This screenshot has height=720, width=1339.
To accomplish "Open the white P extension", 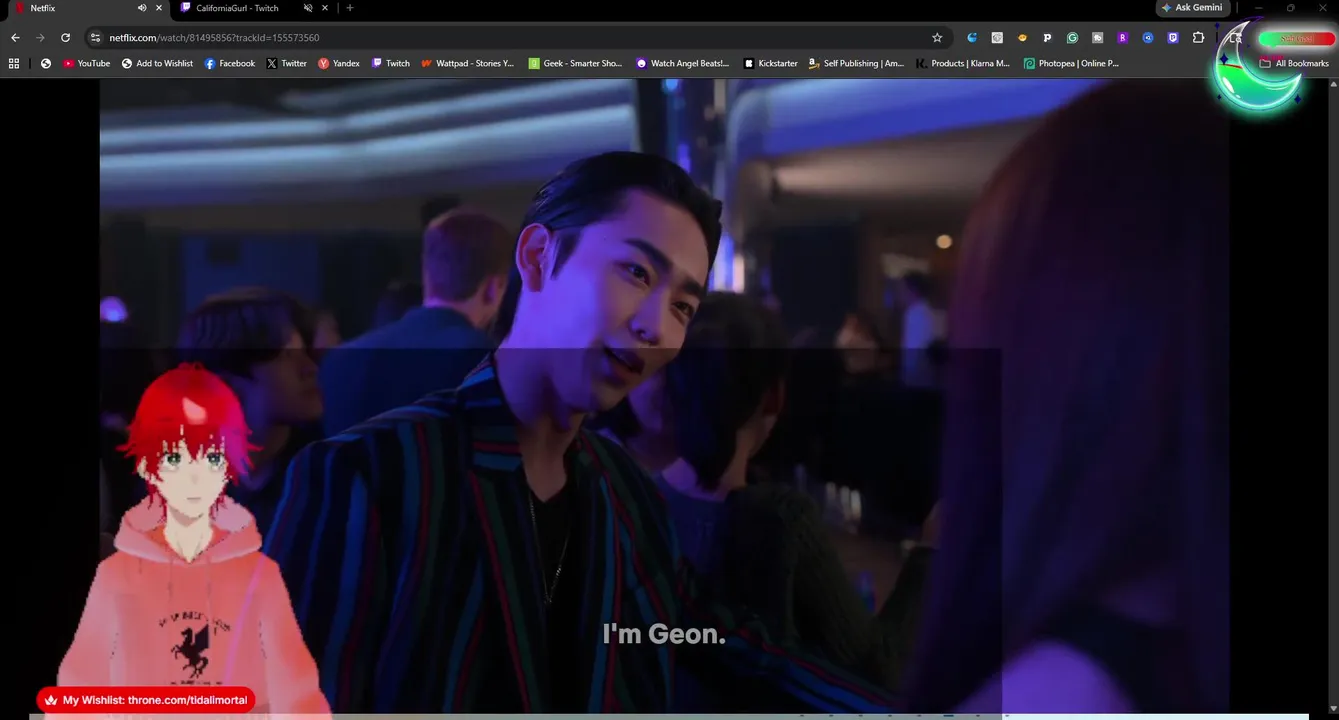I will click(x=1047, y=38).
